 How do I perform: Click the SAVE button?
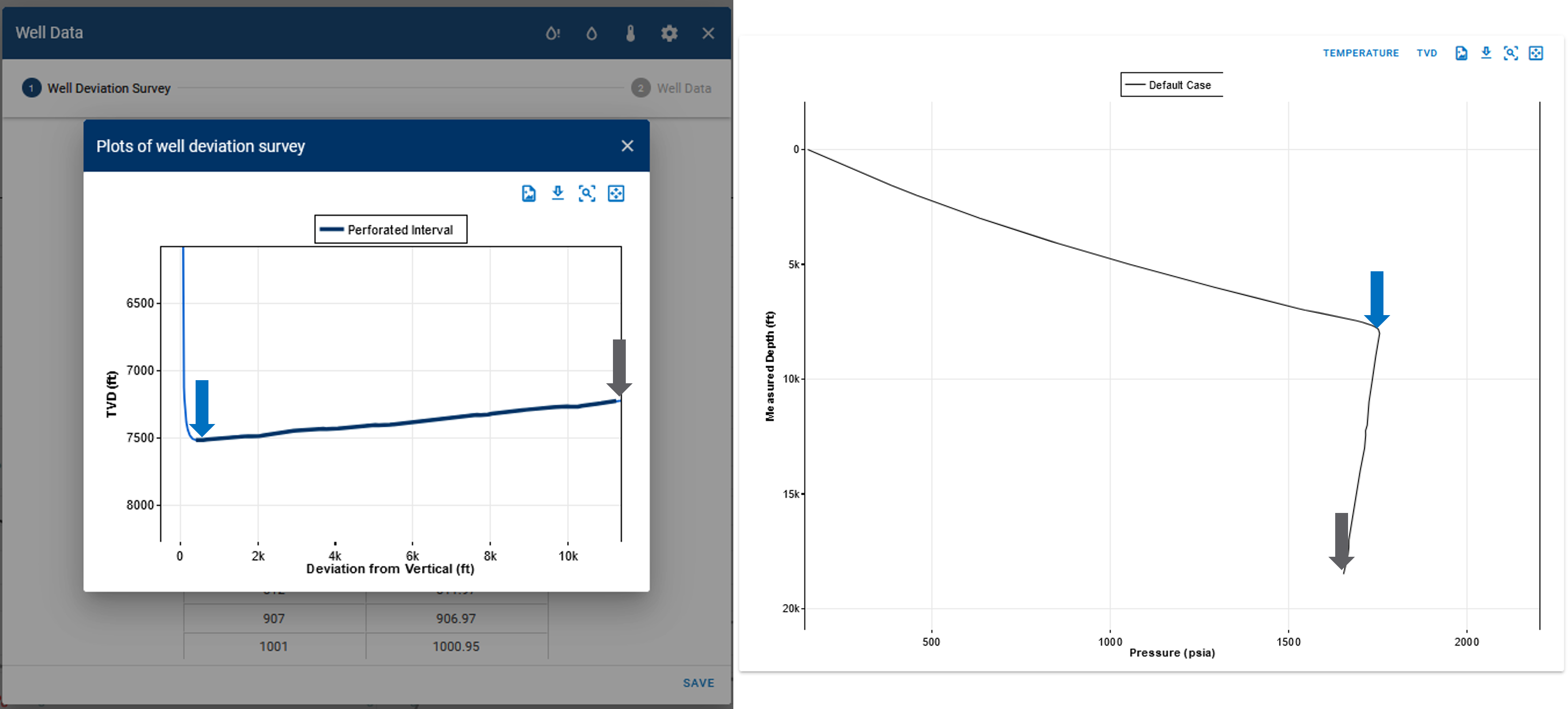click(x=698, y=683)
